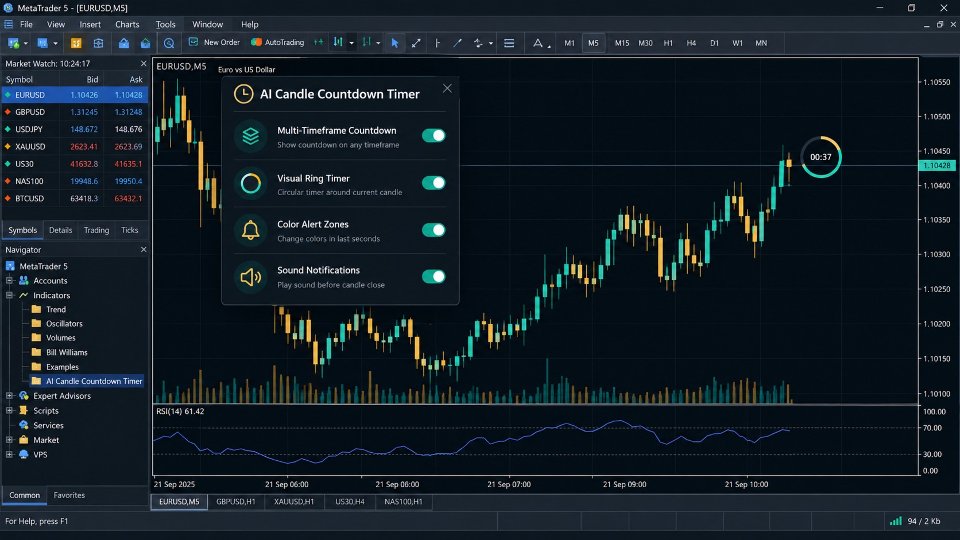
Task: Click the bar chart type icon
Action: [x=338, y=42]
